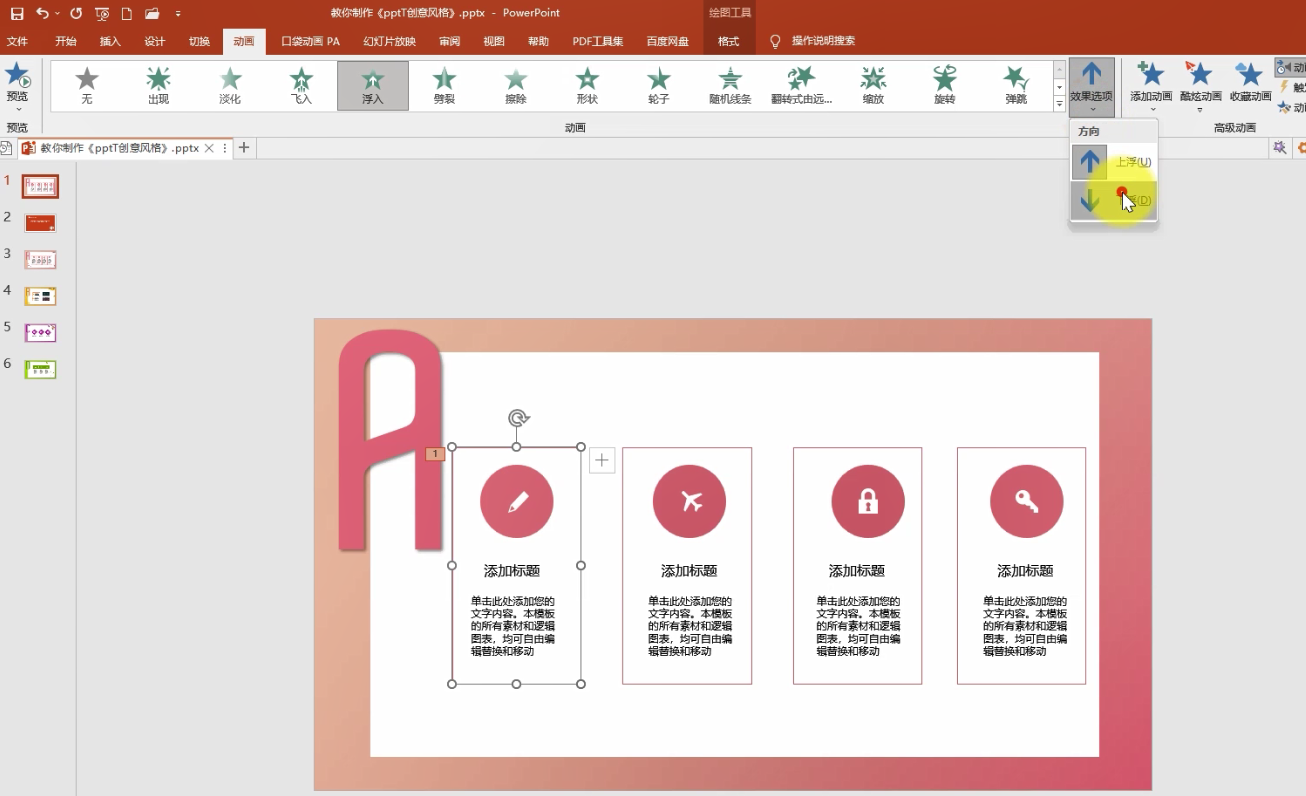This screenshot has width=1306, height=796.
Task: Expand the full animation gallery
Action: [1059, 104]
